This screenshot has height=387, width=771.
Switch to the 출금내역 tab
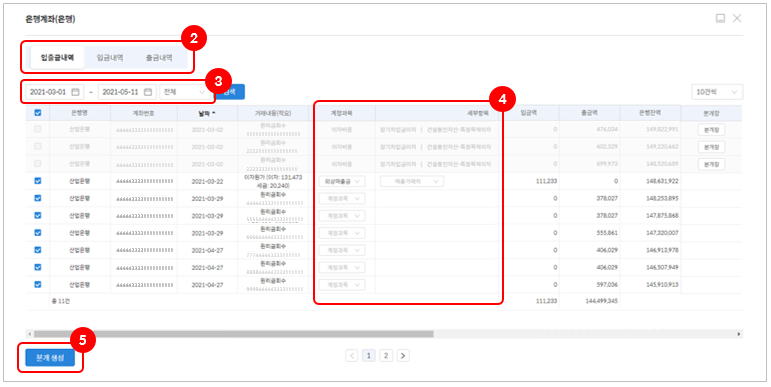click(159, 58)
